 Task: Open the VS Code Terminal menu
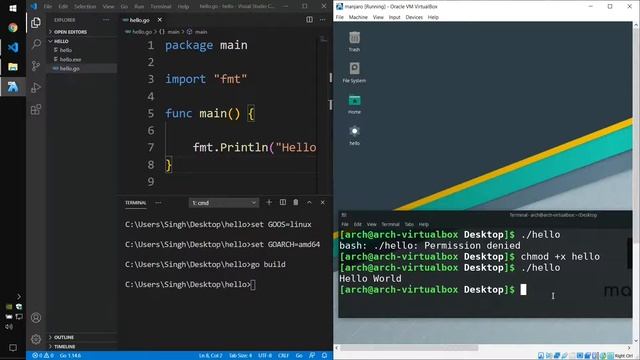161,7
